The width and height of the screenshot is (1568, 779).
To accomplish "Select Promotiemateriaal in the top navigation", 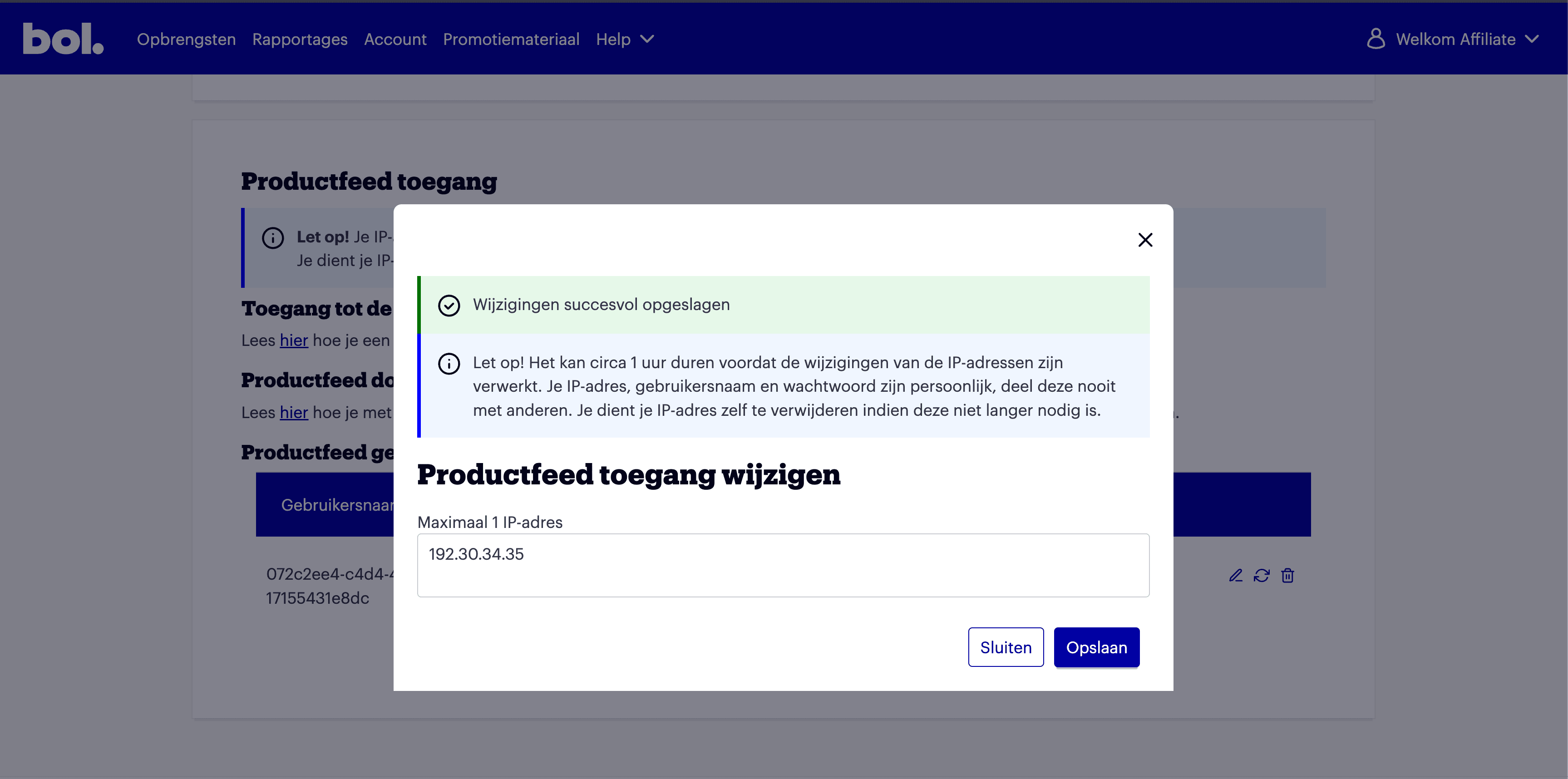I will tap(511, 39).
